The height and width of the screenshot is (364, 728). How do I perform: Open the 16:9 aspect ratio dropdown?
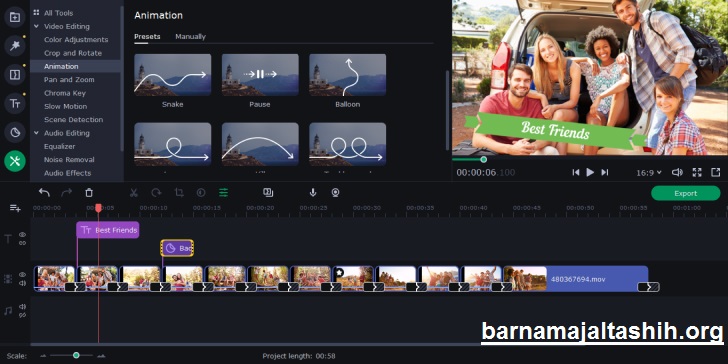click(x=649, y=173)
